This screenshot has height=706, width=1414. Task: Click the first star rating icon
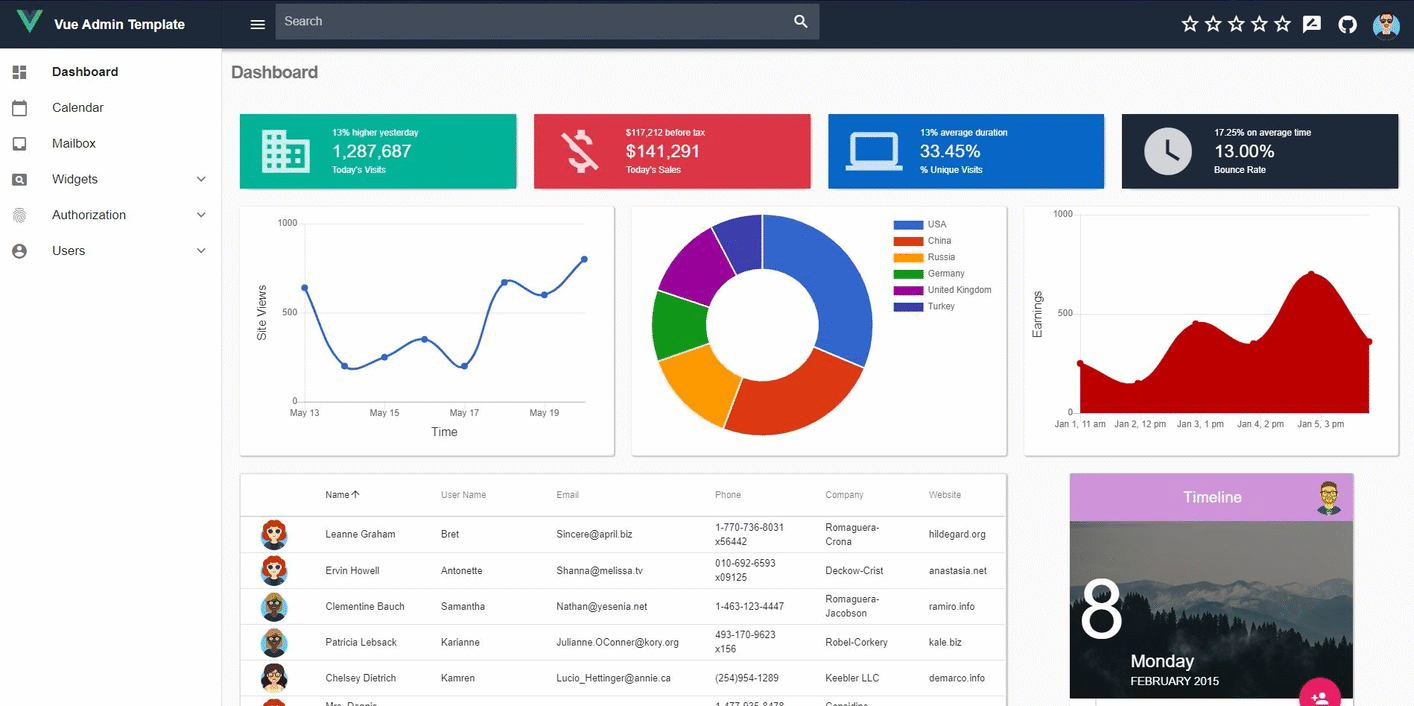pyautogui.click(x=1190, y=24)
